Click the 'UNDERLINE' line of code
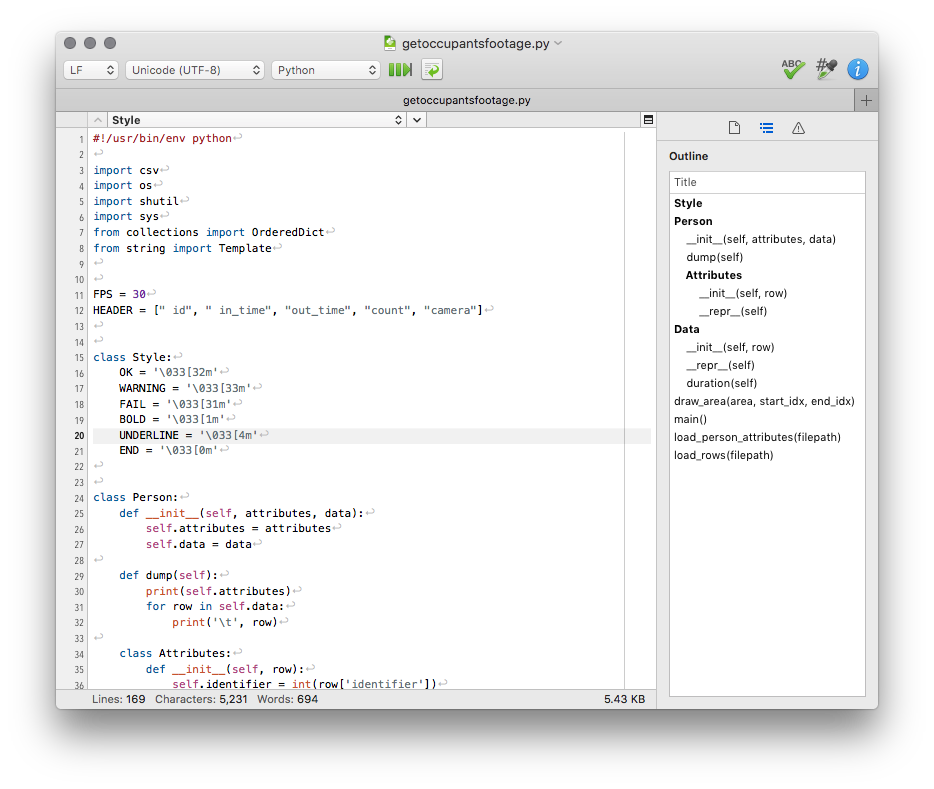Image resolution: width=934 pixels, height=789 pixels. coord(188,435)
